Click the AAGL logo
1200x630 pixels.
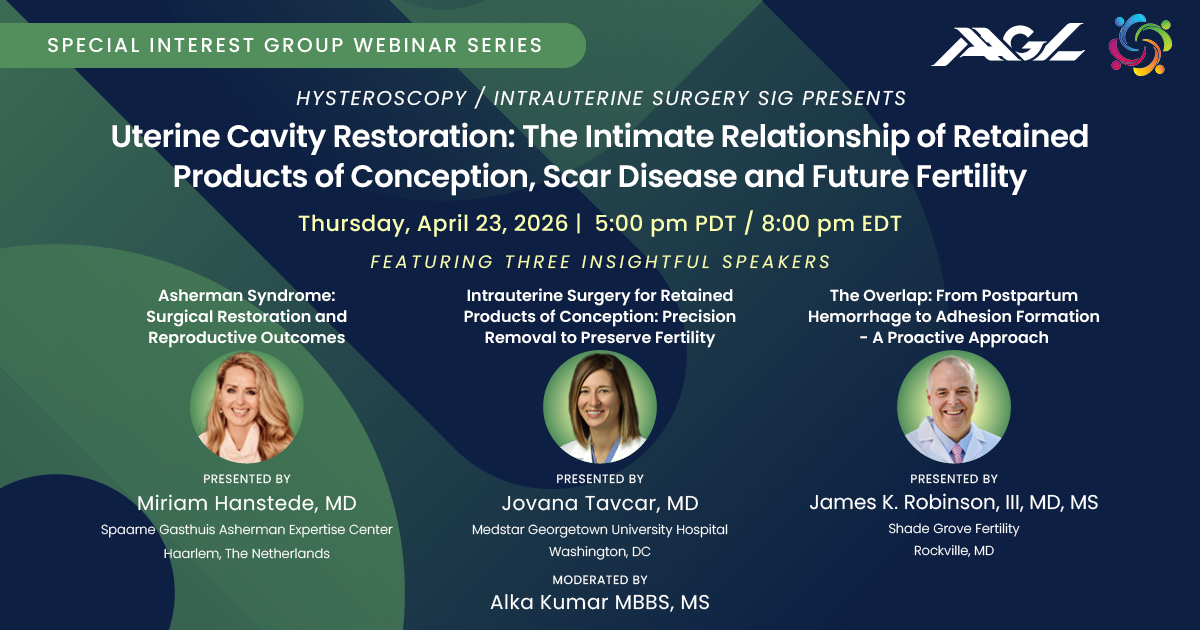(x=1008, y=45)
